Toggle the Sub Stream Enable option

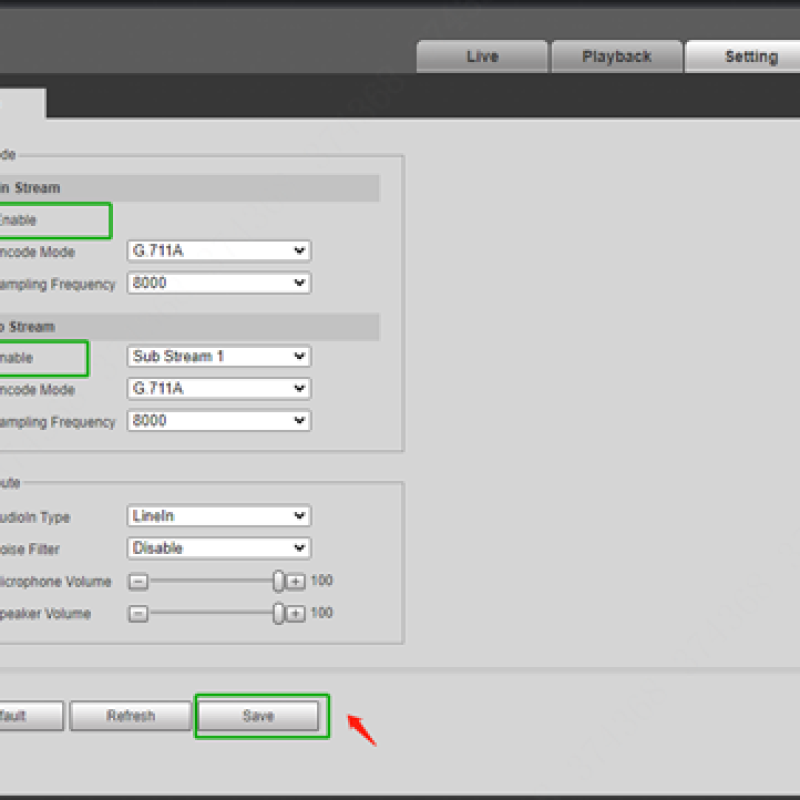click(x=18, y=358)
